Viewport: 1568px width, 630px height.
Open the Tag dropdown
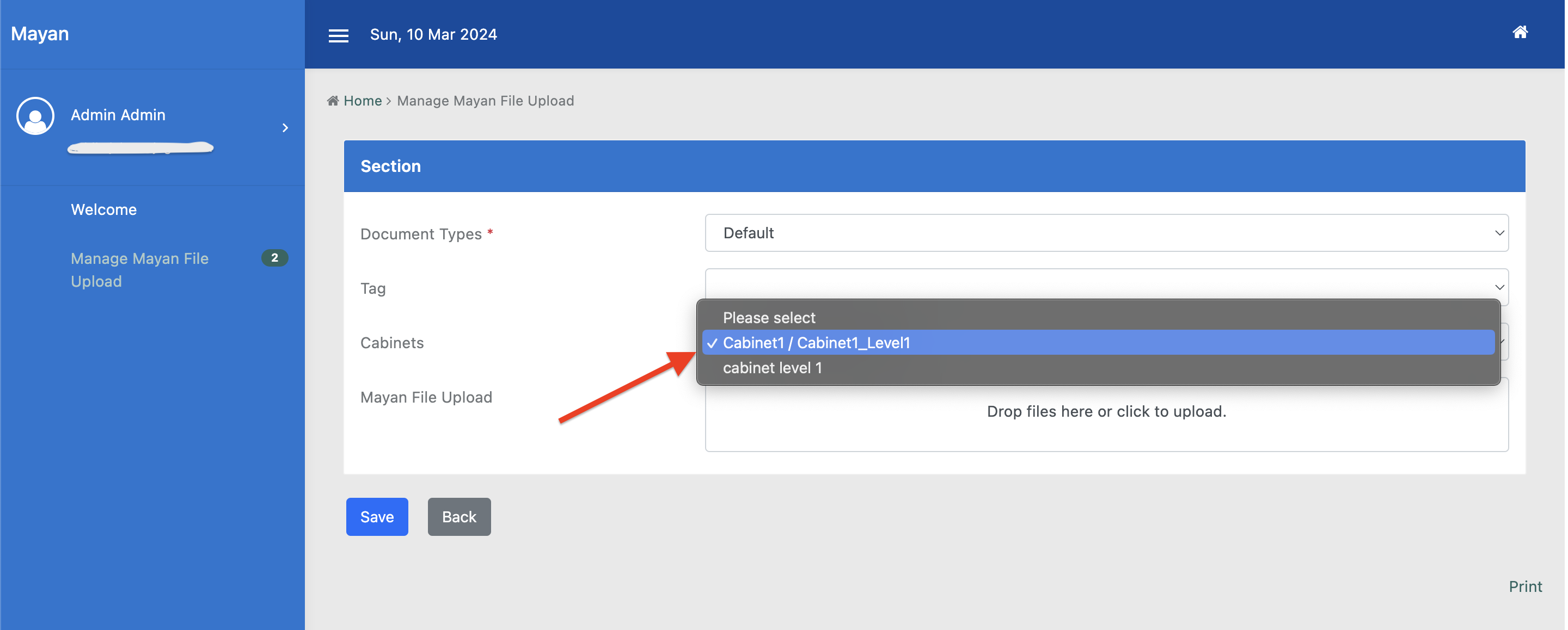1106,286
